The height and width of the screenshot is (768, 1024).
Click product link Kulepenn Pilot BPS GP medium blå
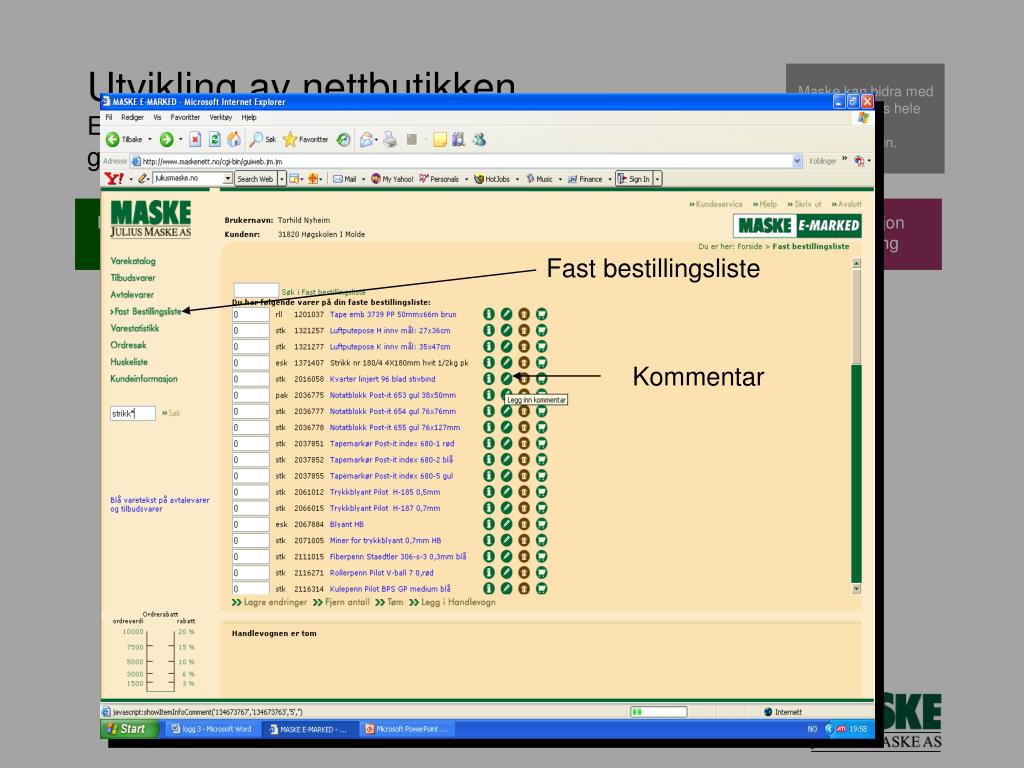point(390,589)
